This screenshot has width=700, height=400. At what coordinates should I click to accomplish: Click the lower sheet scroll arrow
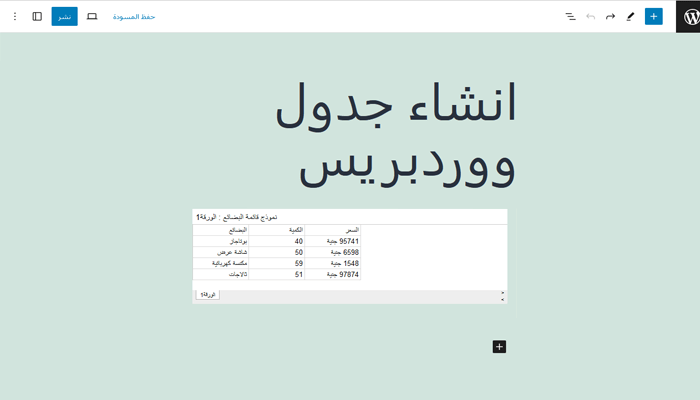(x=503, y=300)
